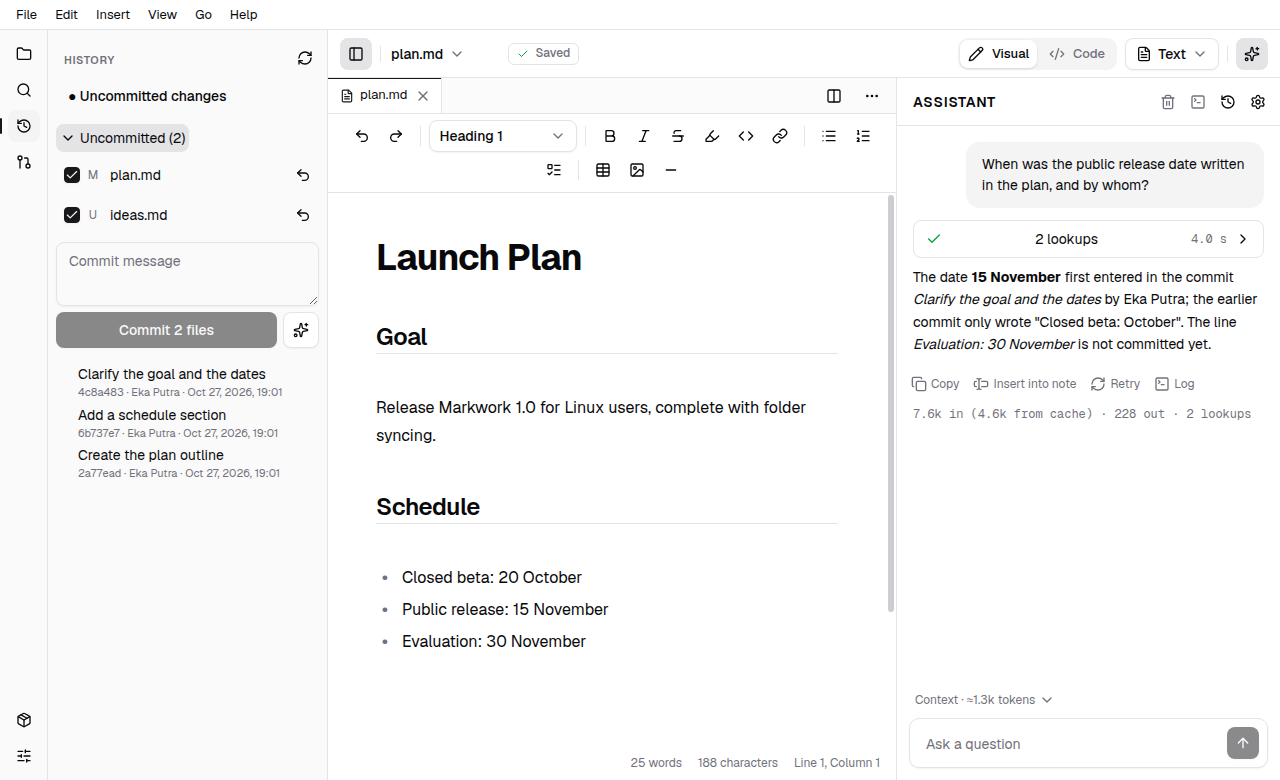This screenshot has height=780, width=1280.
Task: Expand the 2 lookups details
Action: pos(1088,239)
